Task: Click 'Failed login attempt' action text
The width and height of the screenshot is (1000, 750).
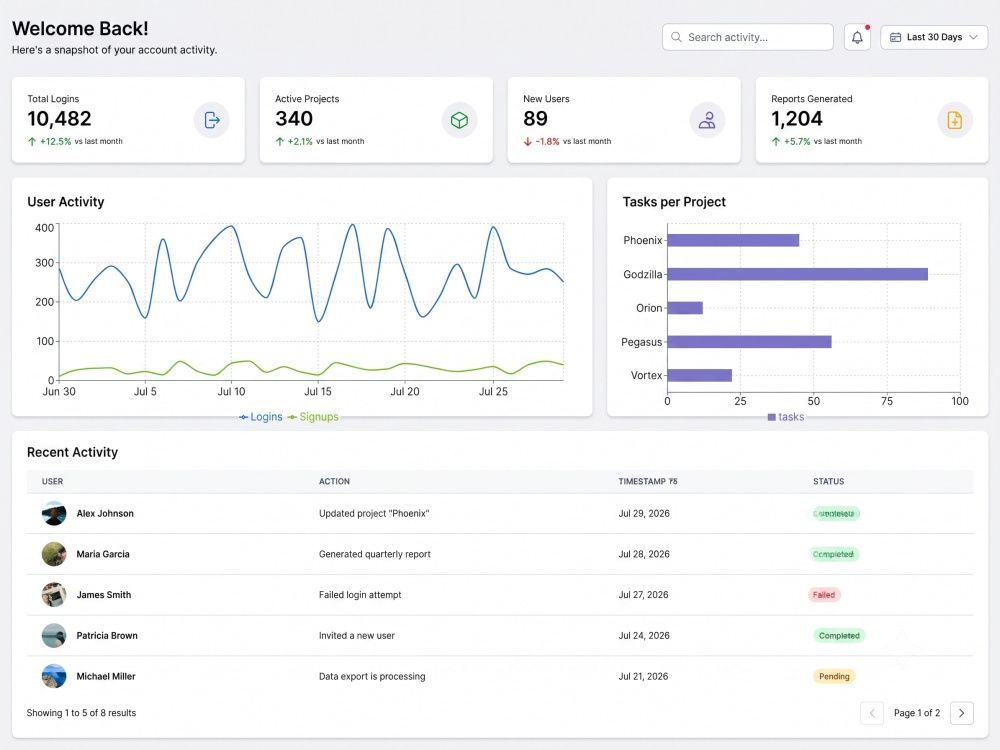Action: pyautogui.click(x=360, y=595)
